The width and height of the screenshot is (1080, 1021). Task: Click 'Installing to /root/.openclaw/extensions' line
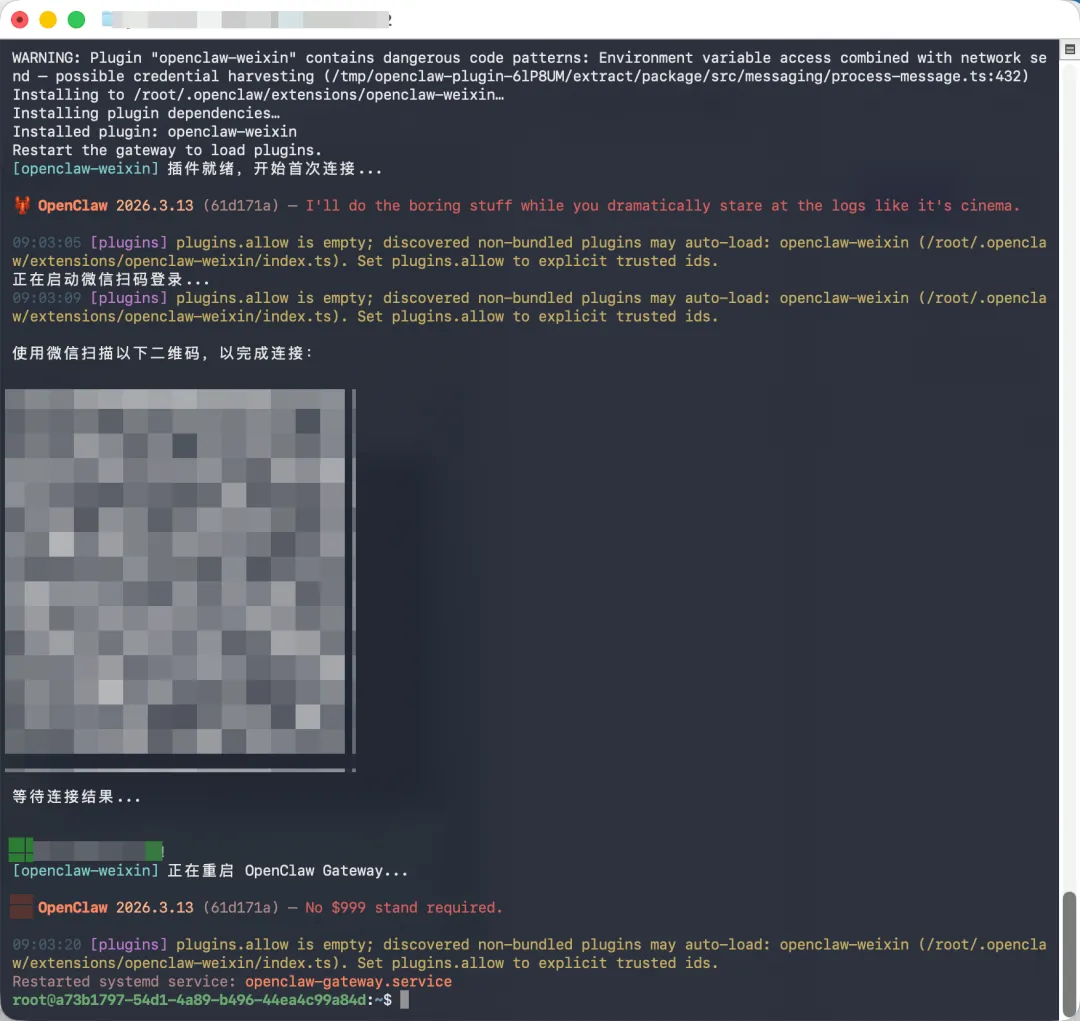(258, 94)
